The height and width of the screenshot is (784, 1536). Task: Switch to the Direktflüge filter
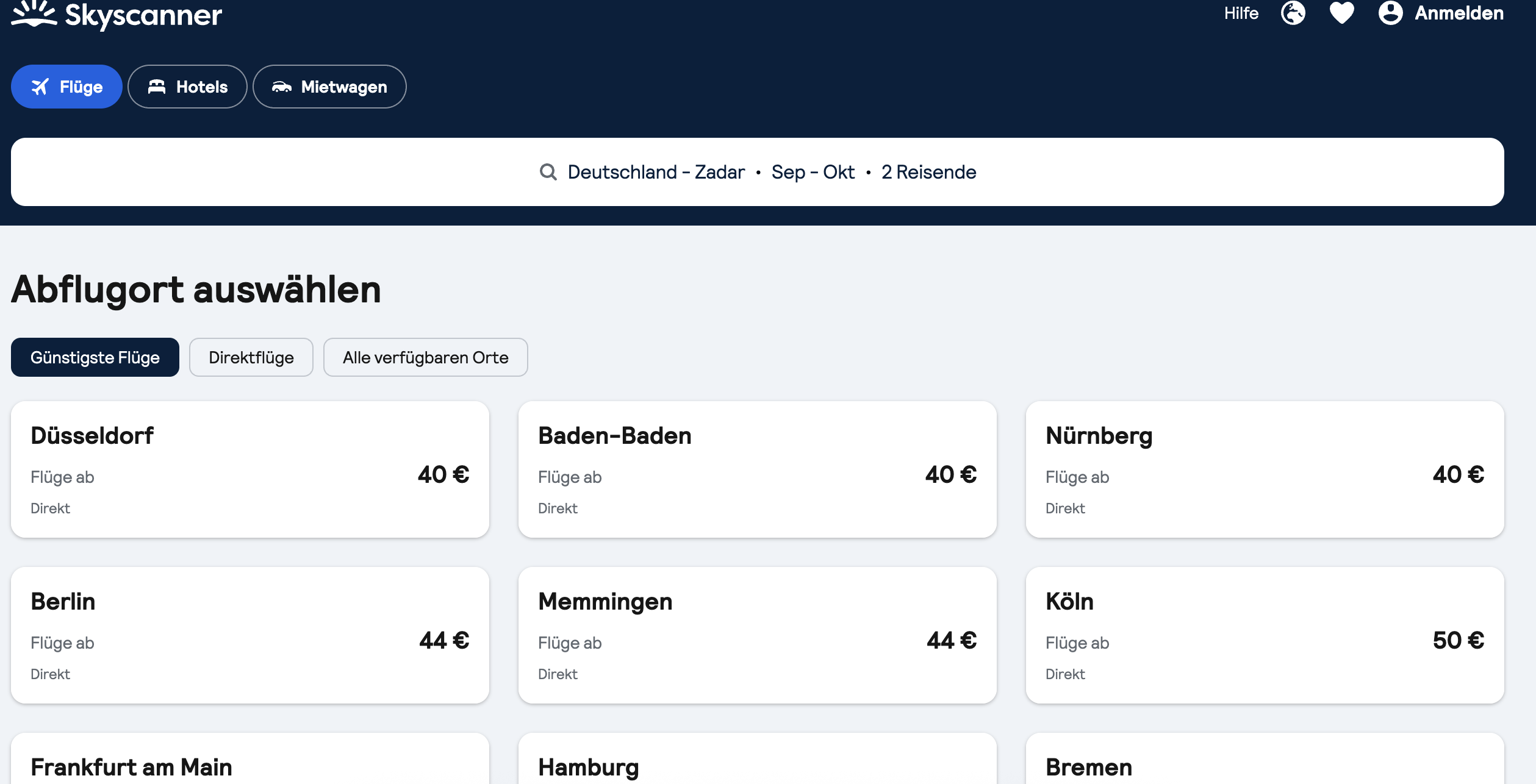pos(251,357)
